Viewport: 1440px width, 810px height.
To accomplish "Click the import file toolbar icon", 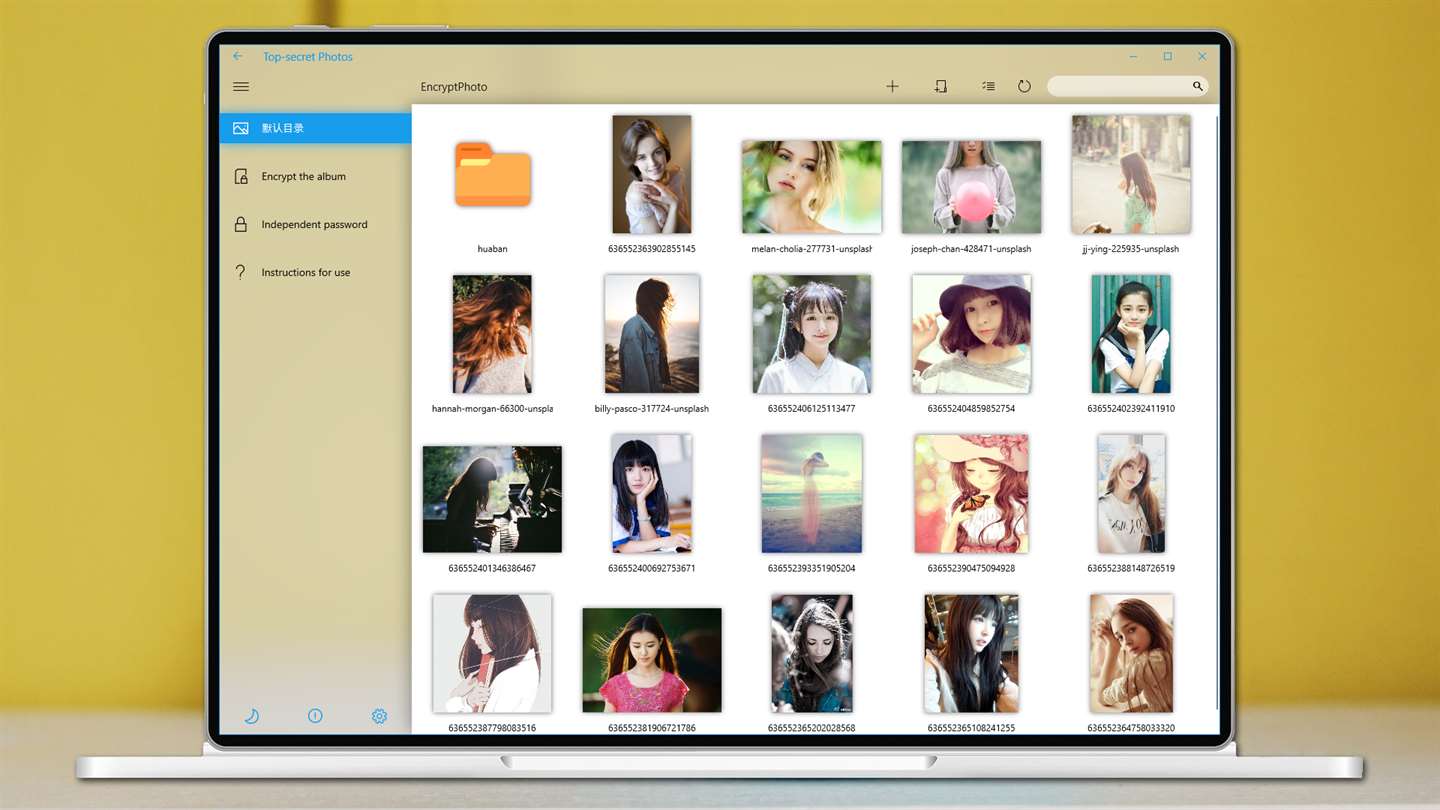I will coord(940,87).
